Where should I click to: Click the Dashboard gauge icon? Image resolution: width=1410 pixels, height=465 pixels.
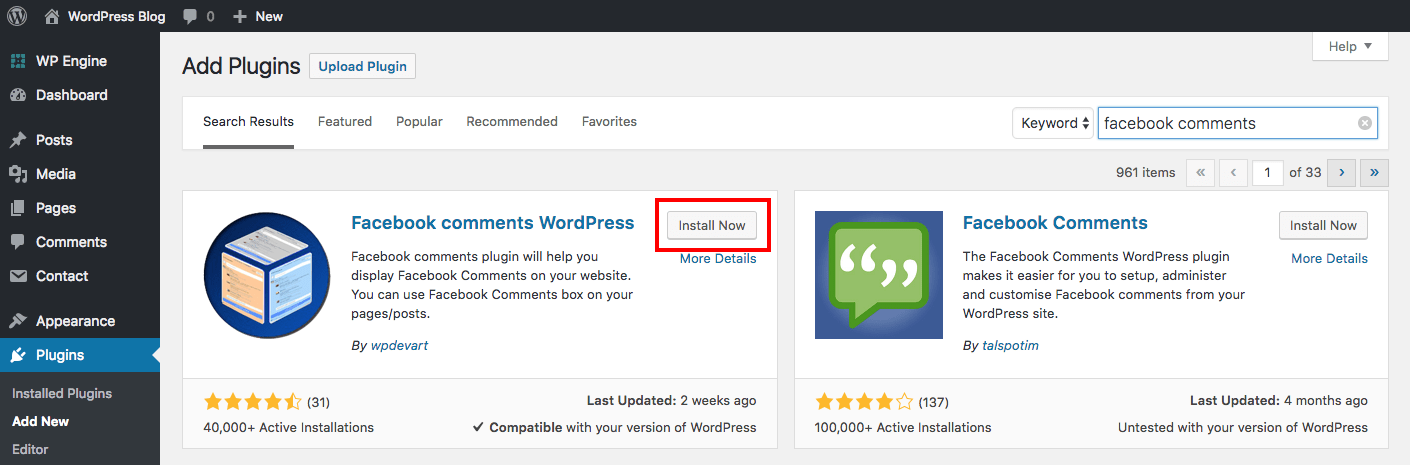coord(18,95)
